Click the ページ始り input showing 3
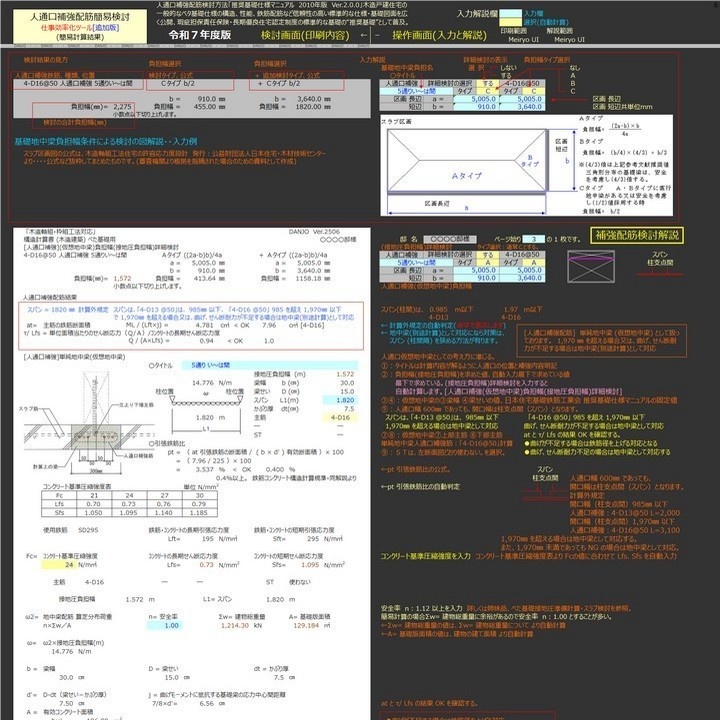The width and height of the screenshot is (720, 720). point(534,239)
